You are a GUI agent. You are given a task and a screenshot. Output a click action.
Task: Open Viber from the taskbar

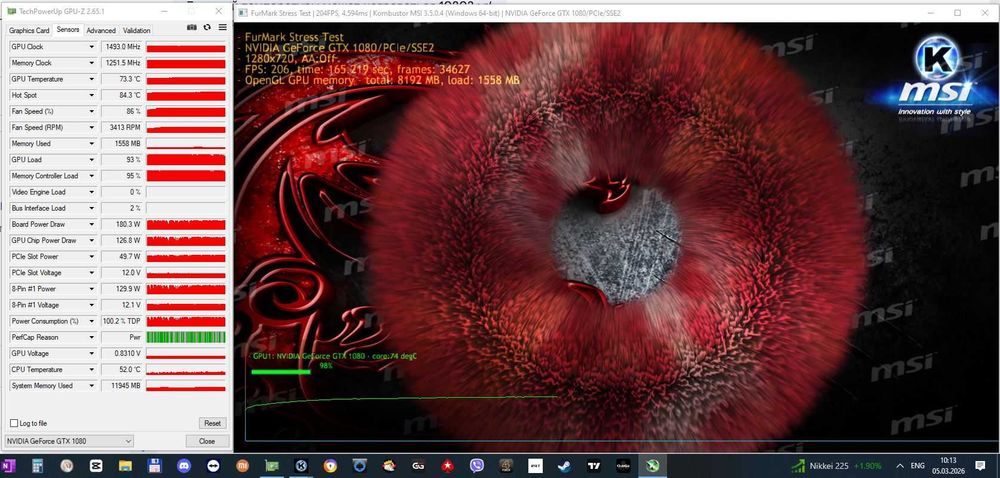pyautogui.click(x=476, y=466)
